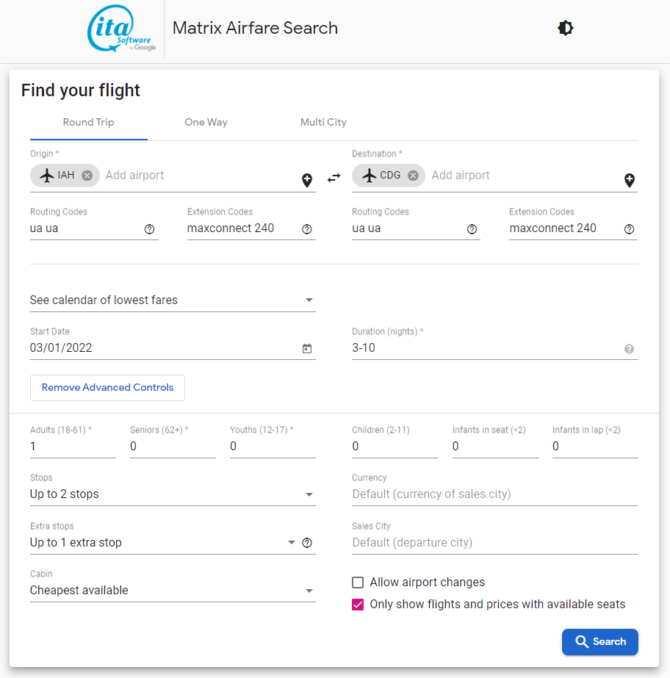Expand the Stops dropdown
This screenshot has height=678, width=670.
click(173, 494)
